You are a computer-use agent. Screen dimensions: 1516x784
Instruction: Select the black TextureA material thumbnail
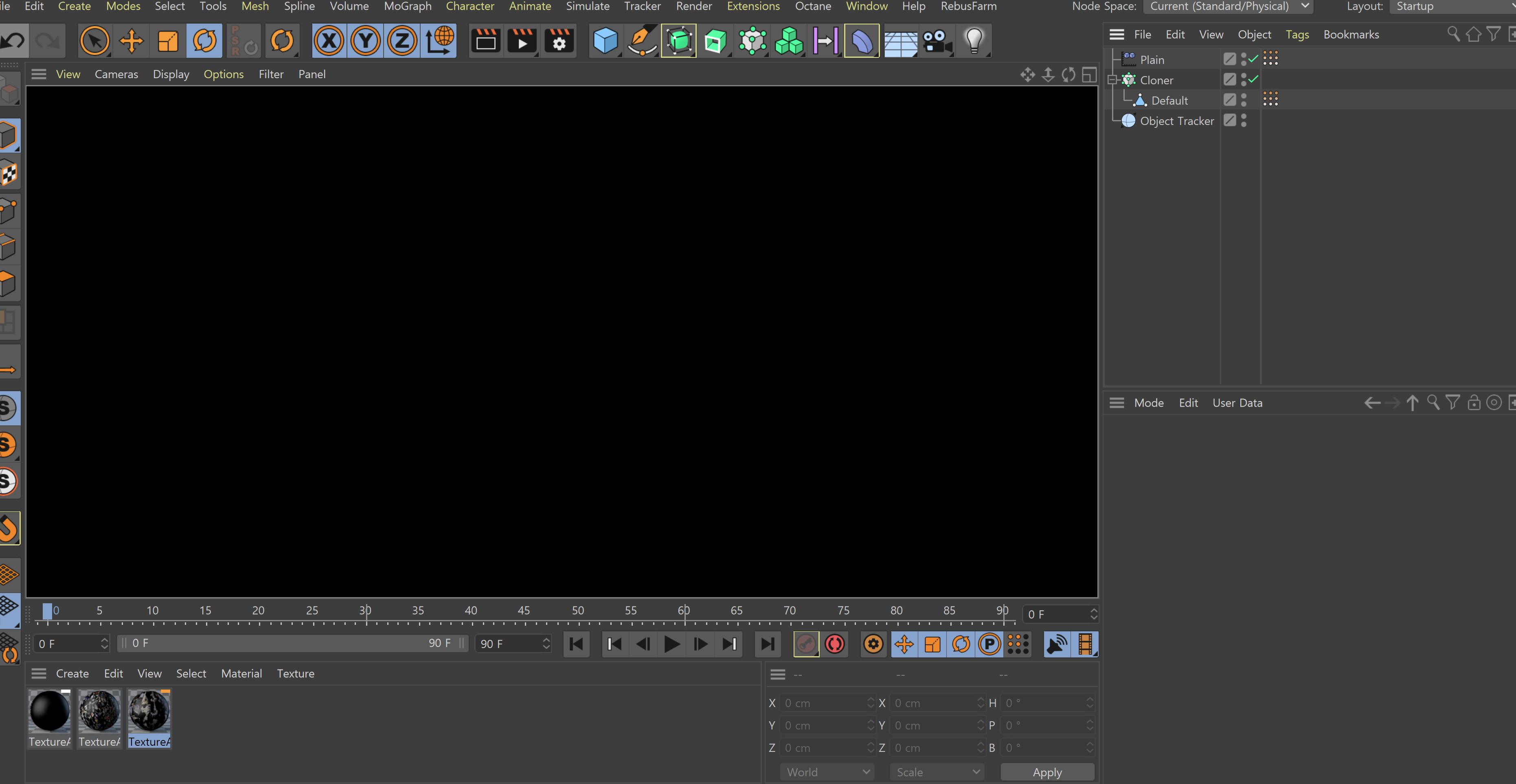49,719
